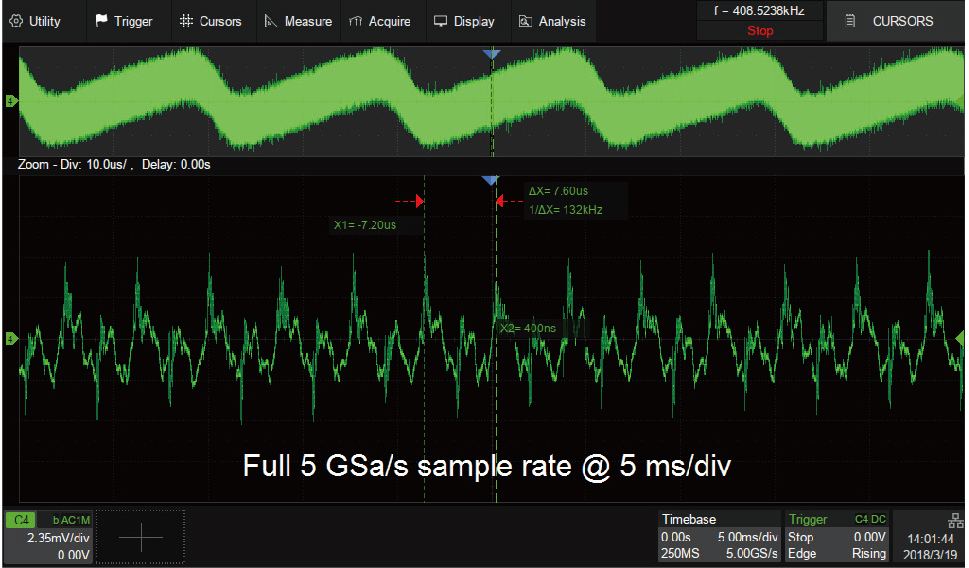The image size is (969, 568).
Task: Click the add-channel crosshair box
Action: (141, 537)
